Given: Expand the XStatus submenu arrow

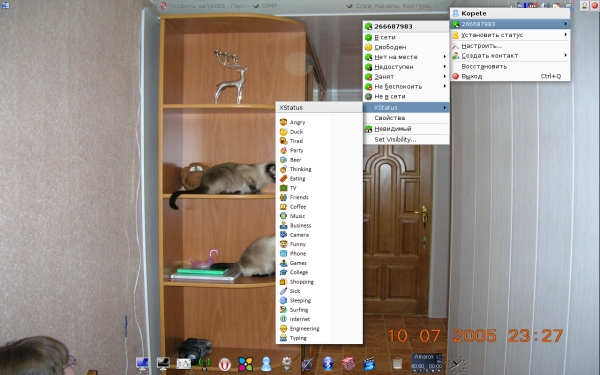Looking at the screenshot, I should (445, 108).
